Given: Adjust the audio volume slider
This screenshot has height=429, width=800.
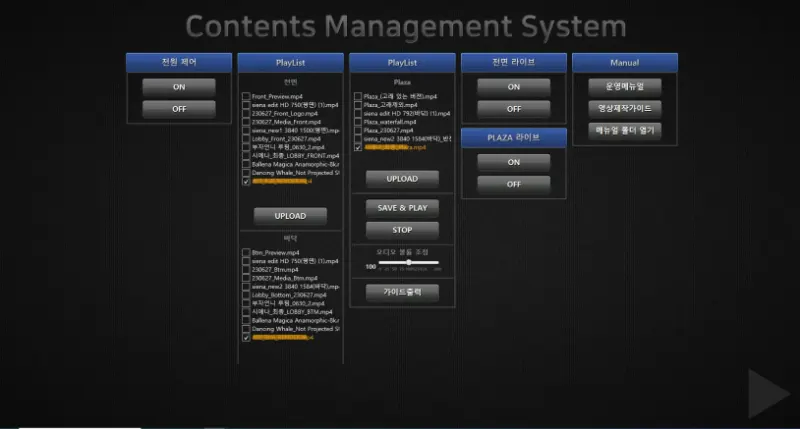Looking at the screenshot, I should (x=409, y=263).
